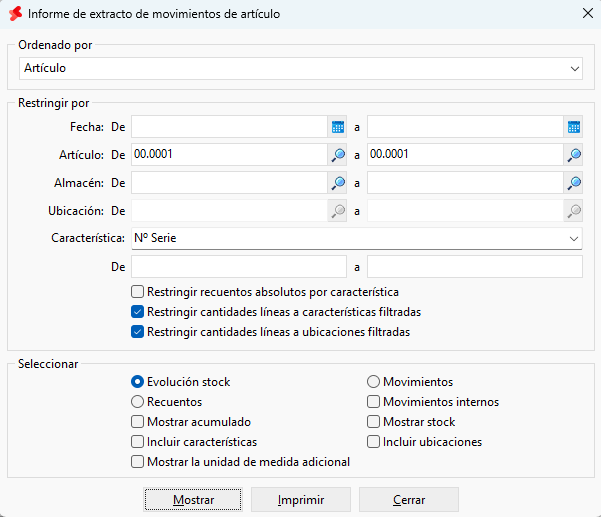Expand the Ordenado por Artículo dropdown
This screenshot has width=601, height=517.
[301, 69]
